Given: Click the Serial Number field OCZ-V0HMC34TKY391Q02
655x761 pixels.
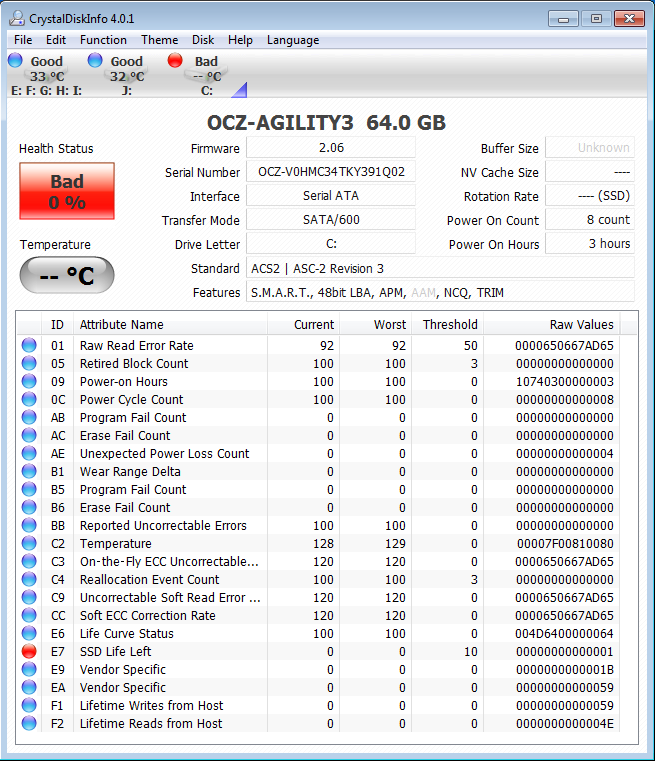Looking at the screenshot, I should point(331,172).
